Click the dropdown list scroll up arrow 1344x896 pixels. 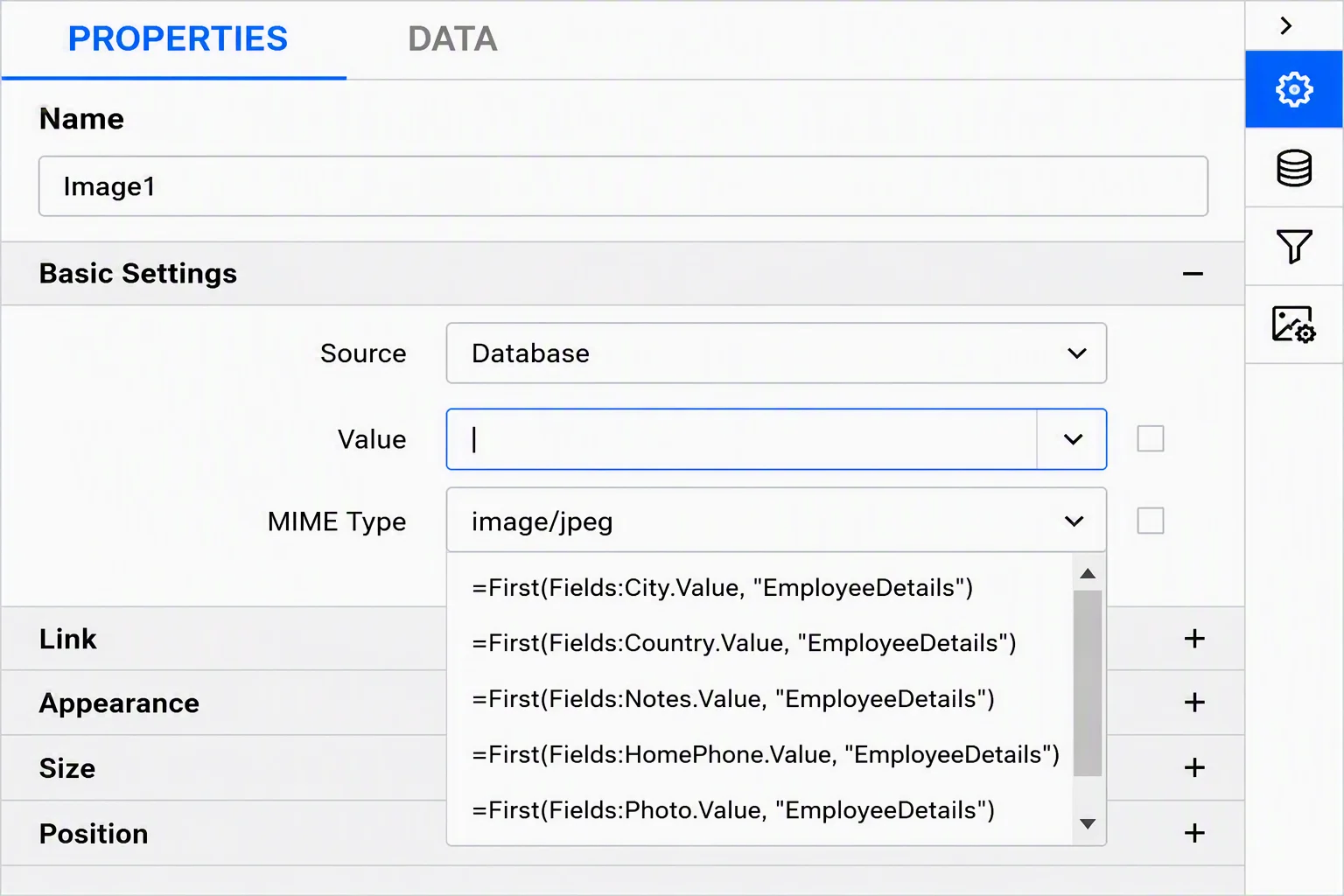pos(1088,574)
